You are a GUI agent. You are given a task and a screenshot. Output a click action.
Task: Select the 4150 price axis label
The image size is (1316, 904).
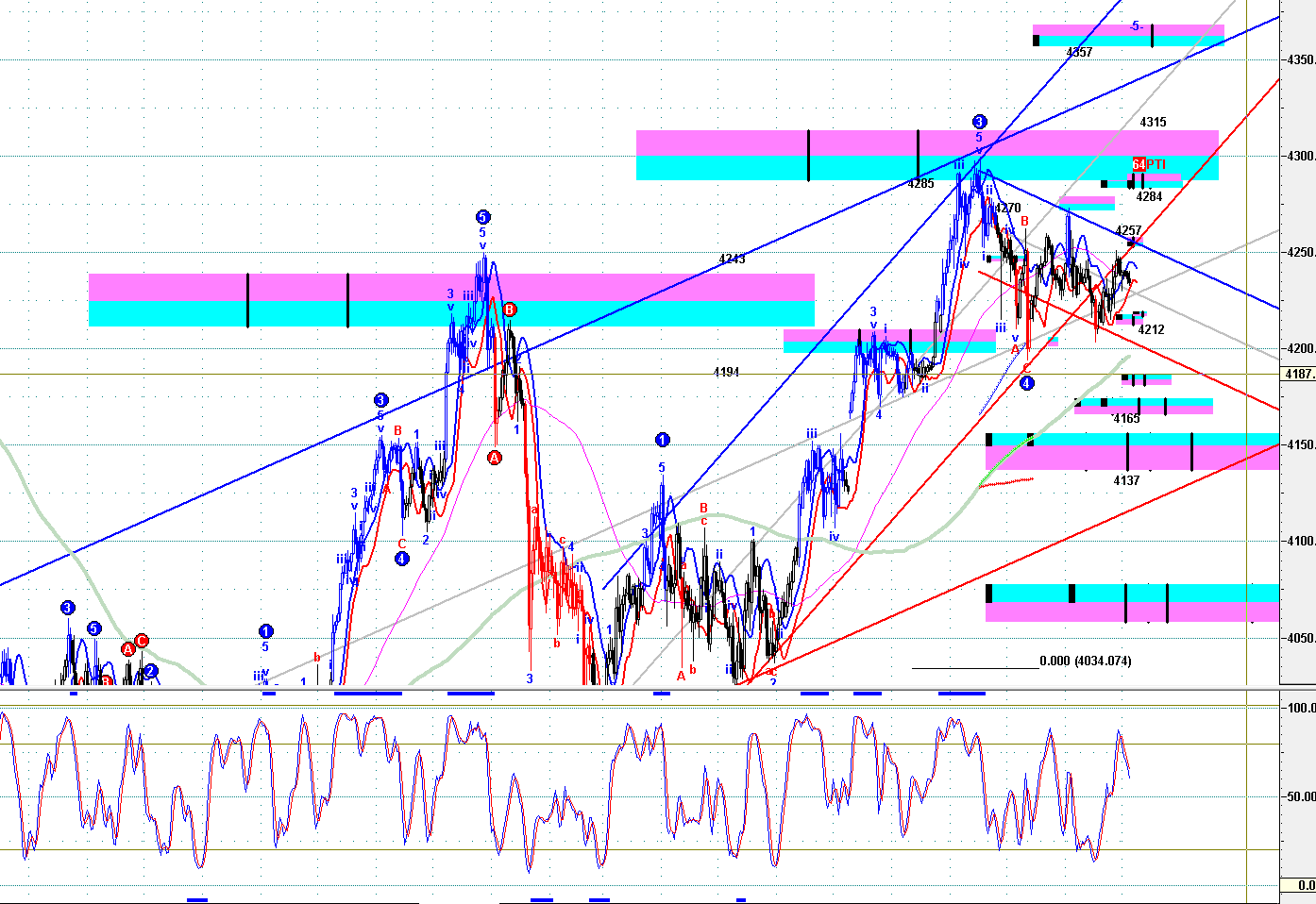[1301, 445]
